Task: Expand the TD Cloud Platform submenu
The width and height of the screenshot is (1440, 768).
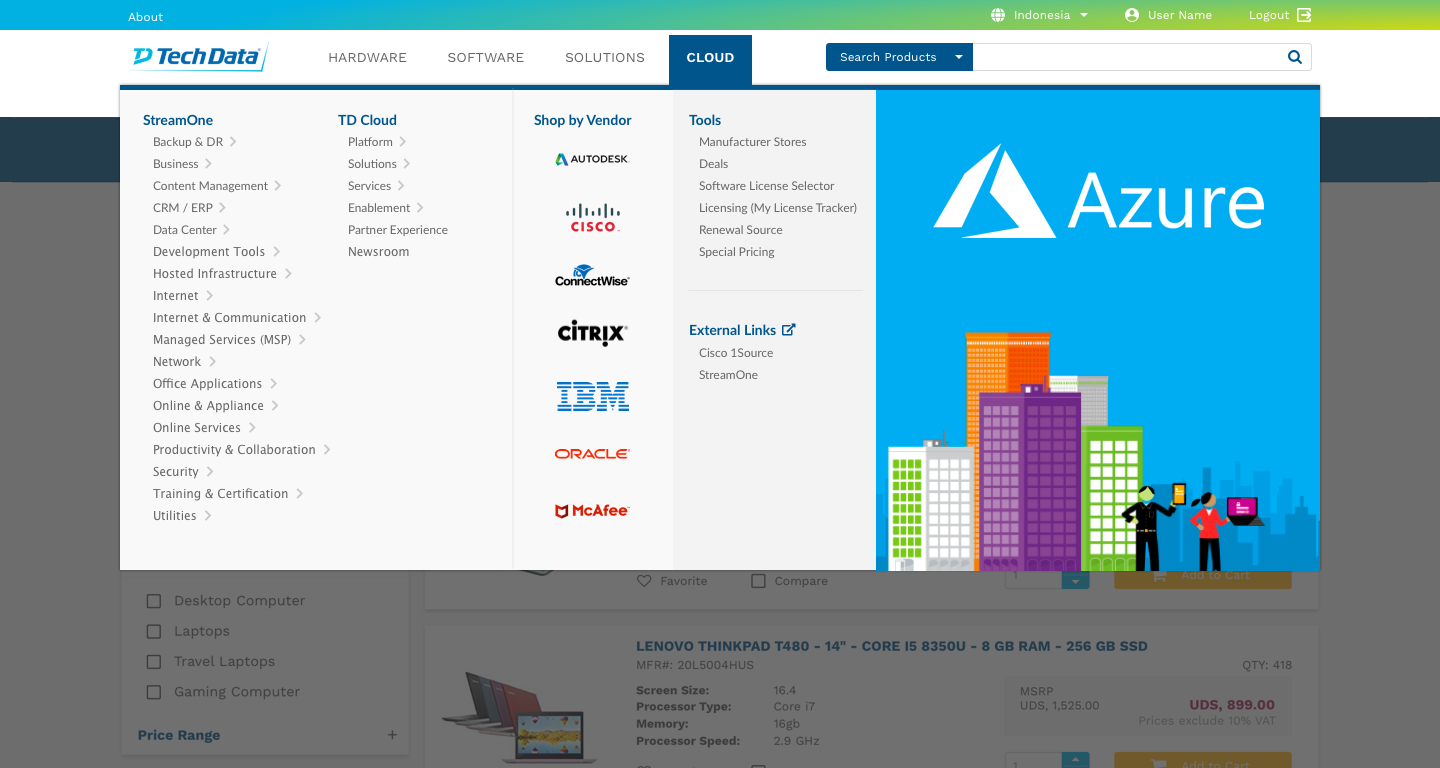Action: 403,142
